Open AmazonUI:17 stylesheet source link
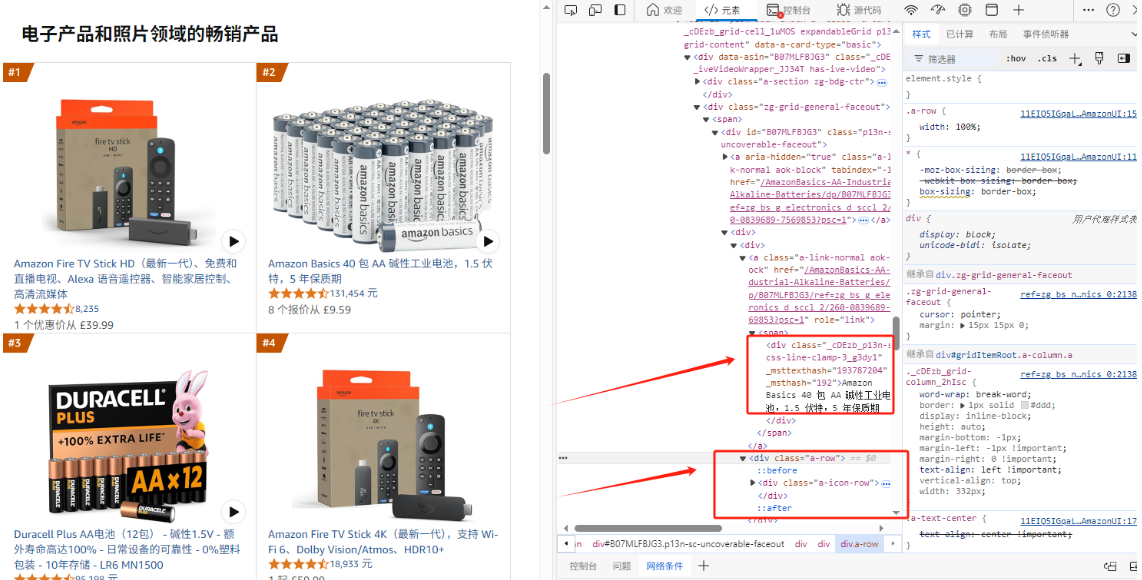1142x580 pixels. point(1078,522)
